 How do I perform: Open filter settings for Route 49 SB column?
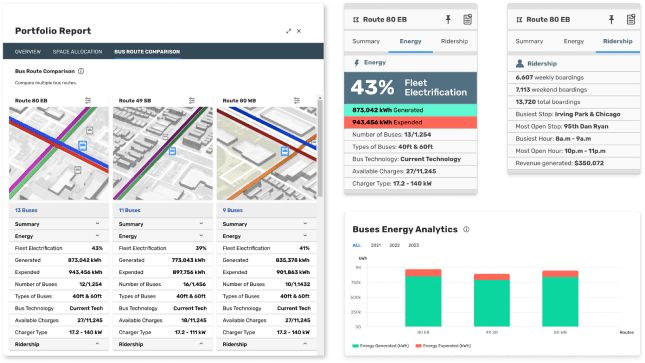(x=192, y=100)
